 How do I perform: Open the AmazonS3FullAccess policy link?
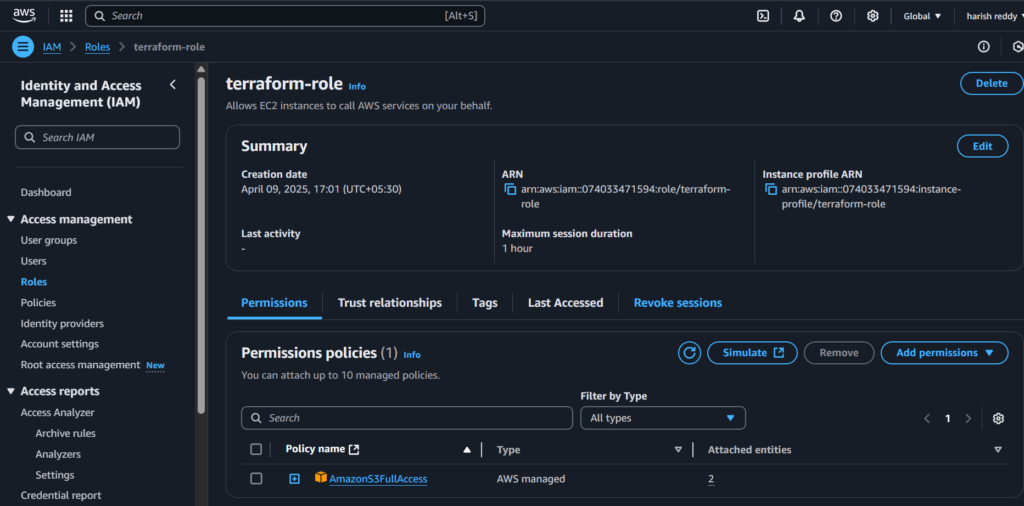(378, 479)
